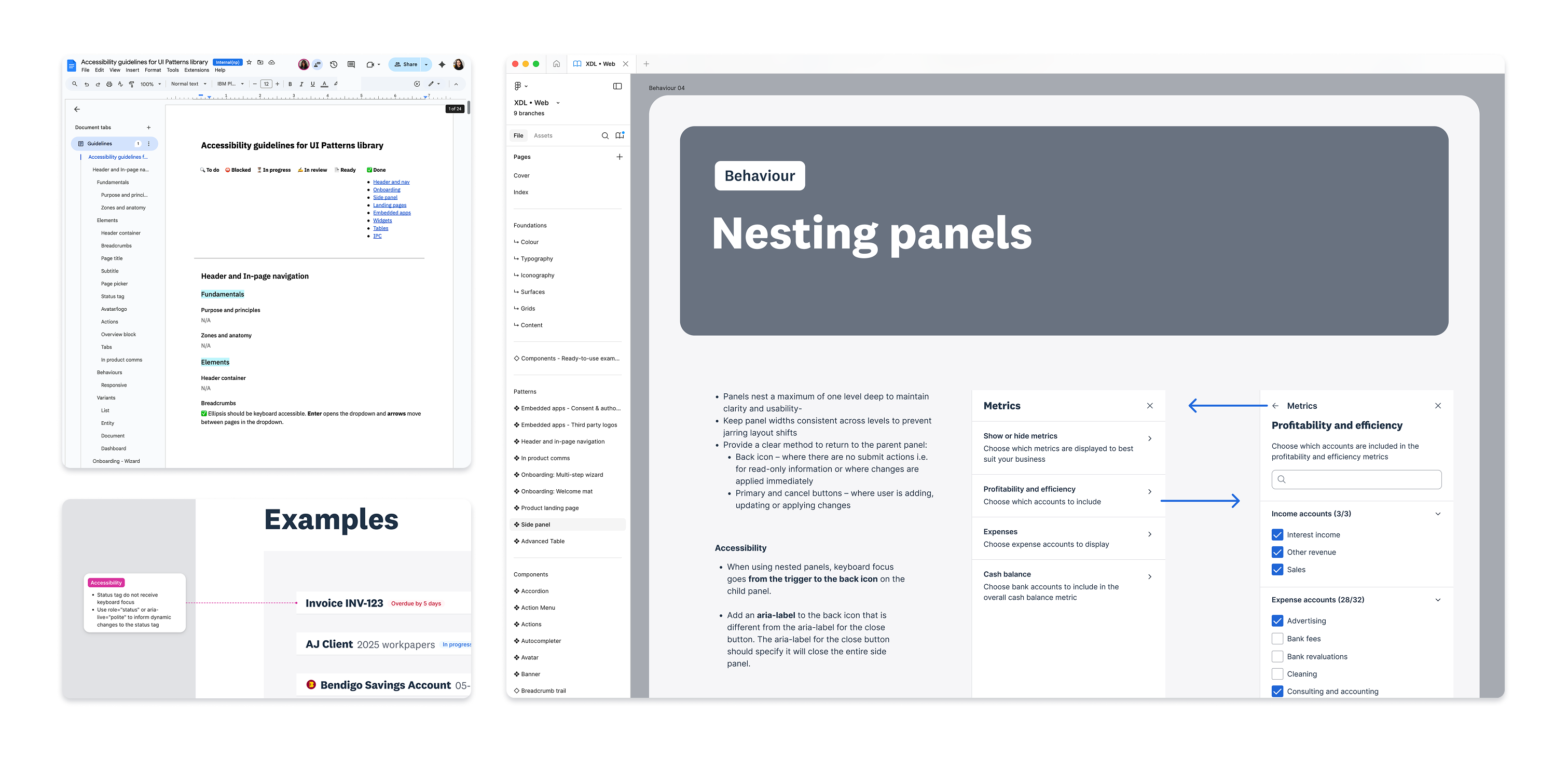Image resolution: width=1568 pixels, height=772 pixels.
Task: Open Figma main menu logo
Action: point(517,86)
